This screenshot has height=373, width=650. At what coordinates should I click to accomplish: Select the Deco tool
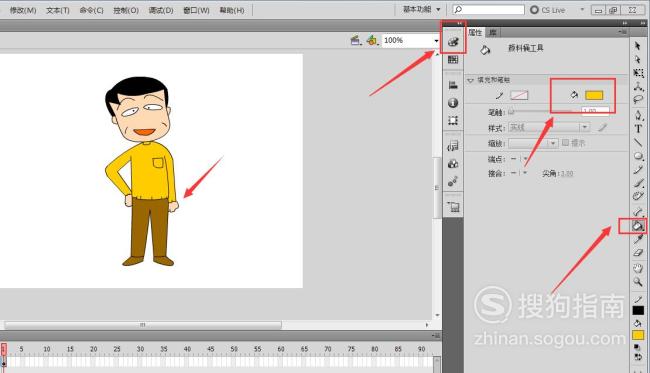[x=638, y=196]
